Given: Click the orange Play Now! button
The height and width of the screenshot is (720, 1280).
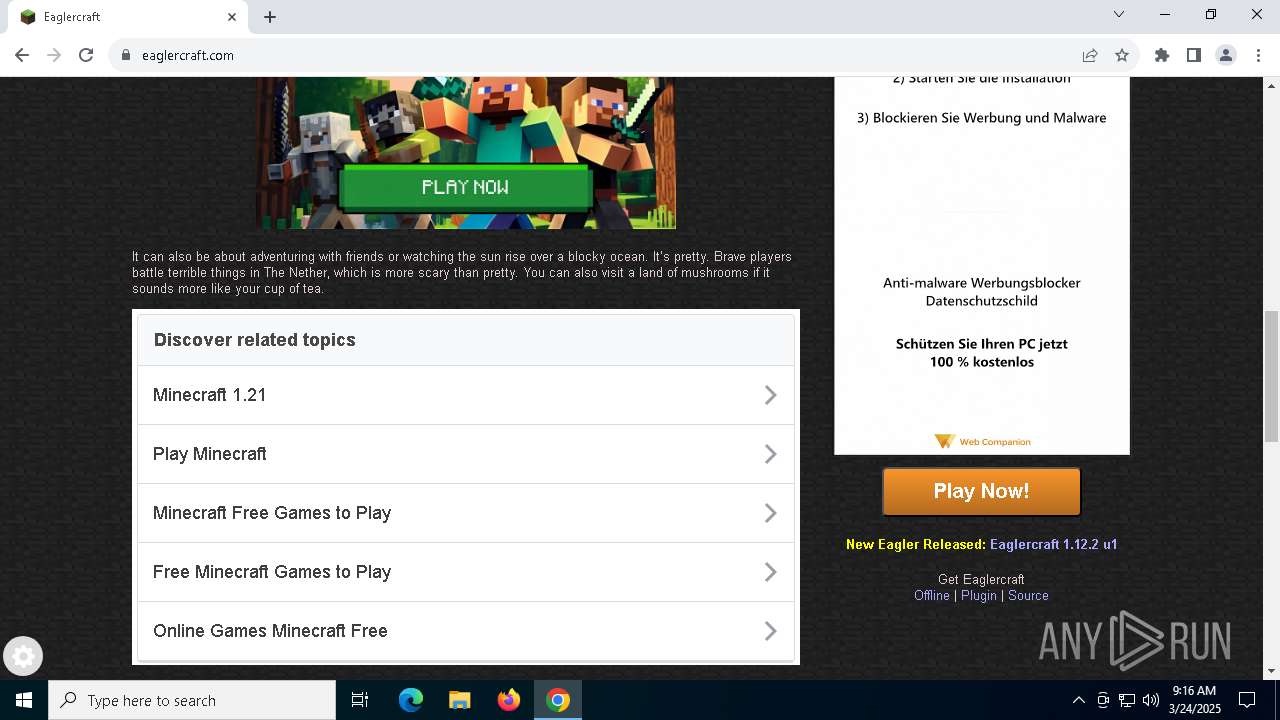Looking at the screenshot, I should (x=981, y=491).
